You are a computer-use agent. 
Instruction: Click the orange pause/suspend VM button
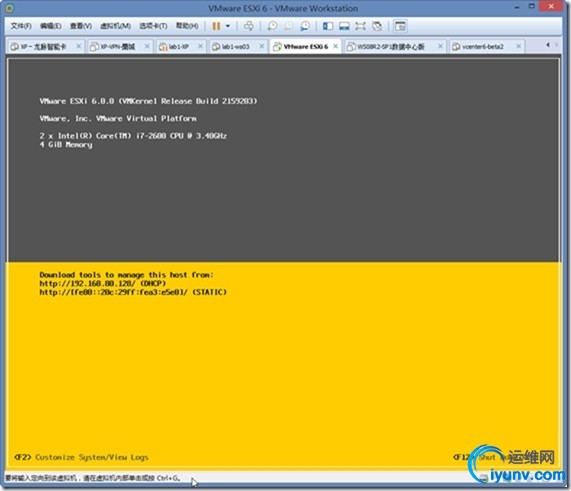(x=216, y=26)
